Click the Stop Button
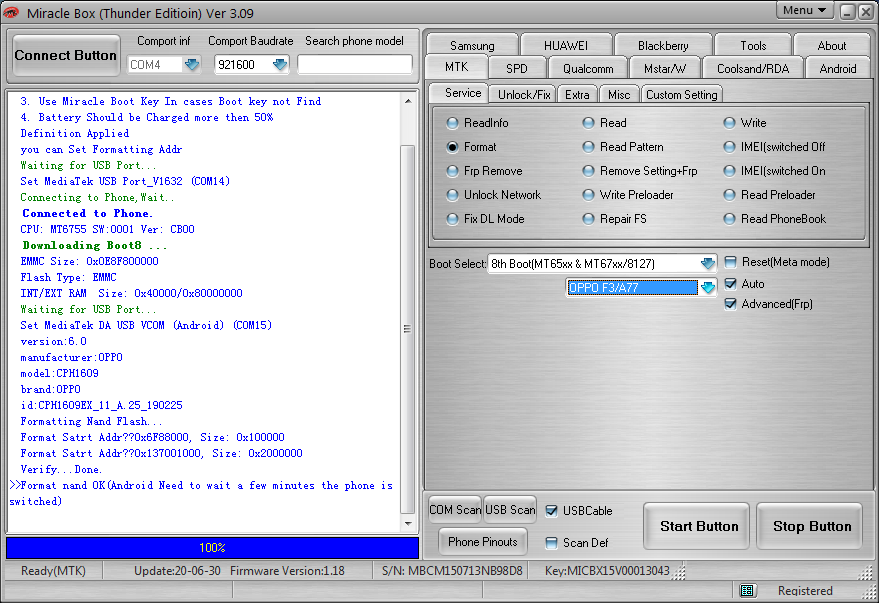The height and width of the screenshot is (603, 879). [x=811, y=526]
